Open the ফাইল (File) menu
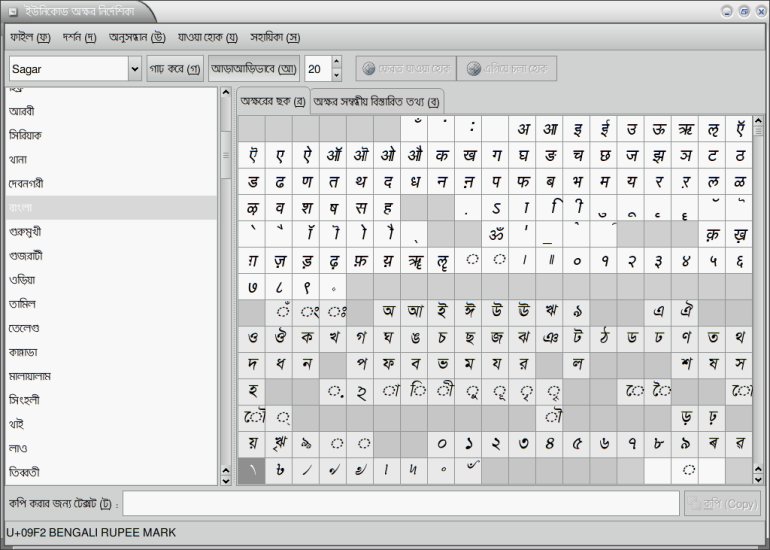The height and width of the screenshot is (550, 770). (30, 37)
